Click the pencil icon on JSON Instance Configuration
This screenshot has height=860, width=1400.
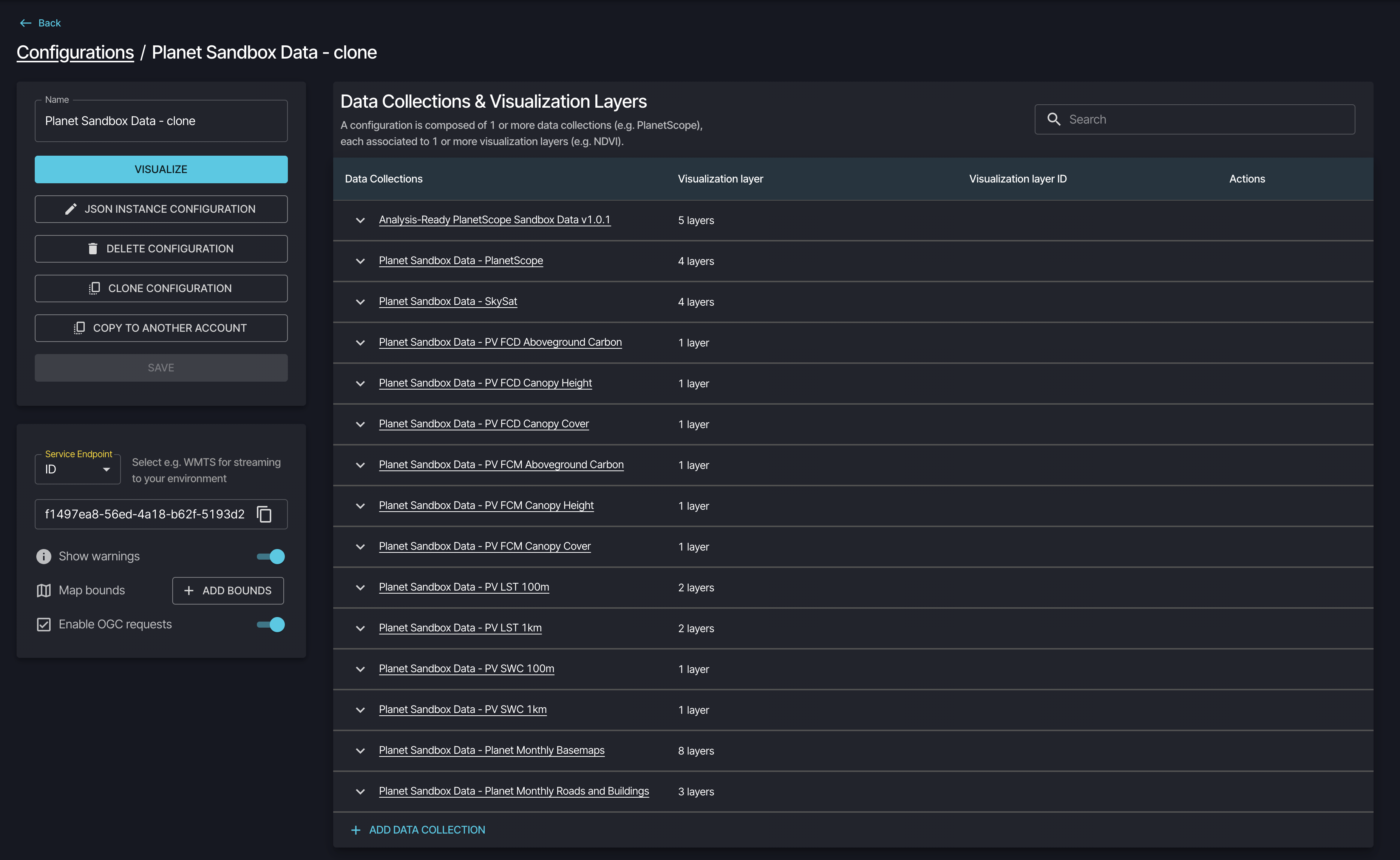[x=71, y=209]
